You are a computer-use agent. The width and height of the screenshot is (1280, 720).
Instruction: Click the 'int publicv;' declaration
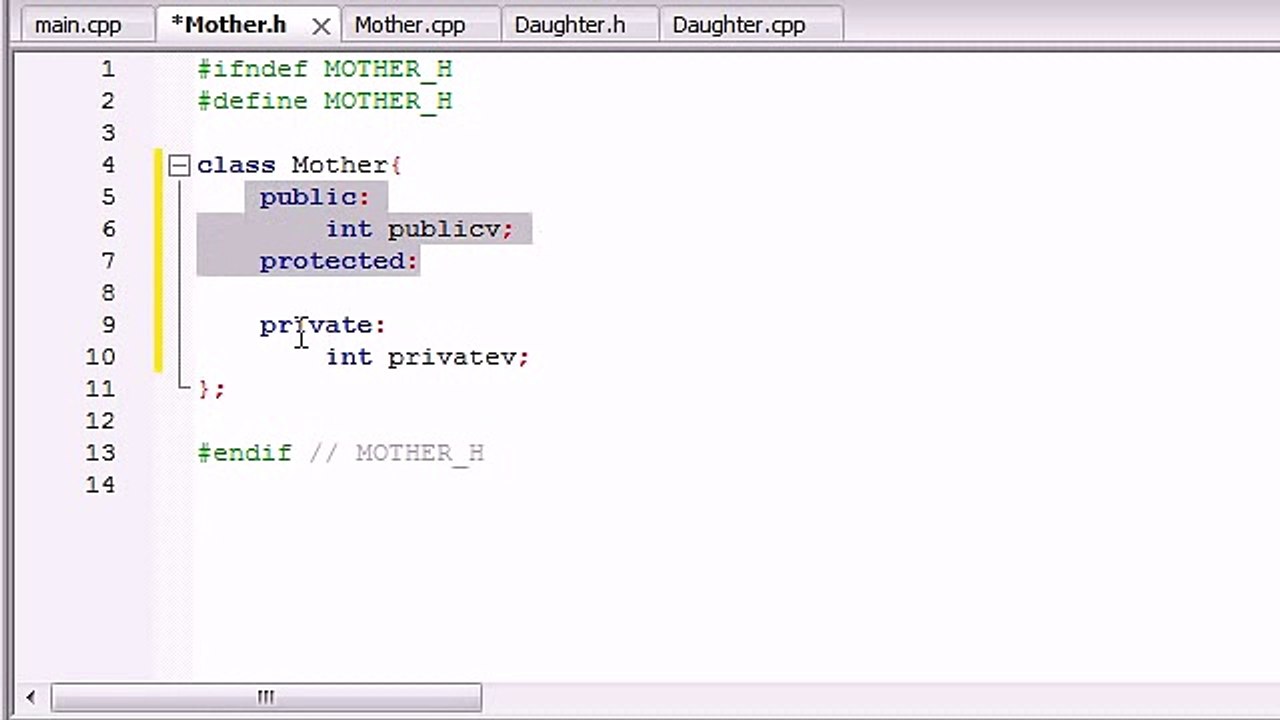[419, 229]
